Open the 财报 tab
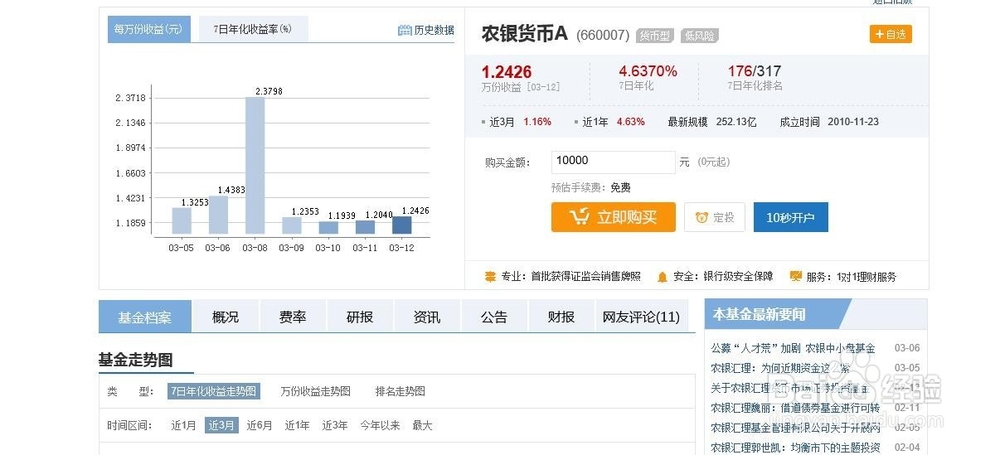 [x=561, y=317]
